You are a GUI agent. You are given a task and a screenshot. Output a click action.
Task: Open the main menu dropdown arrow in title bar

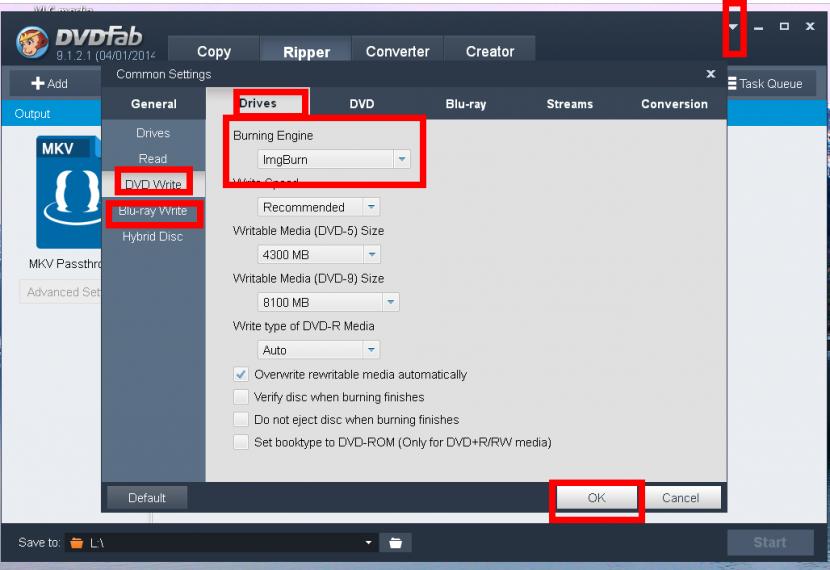point(733,27)
